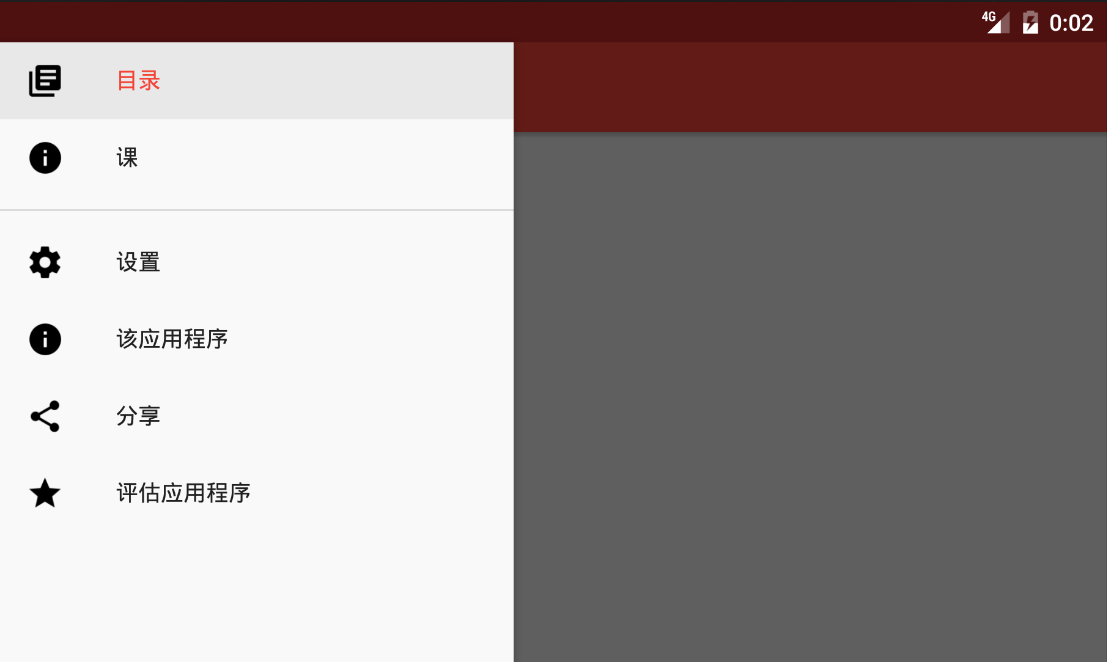Tap the dark red app bar behind drawer

810,87
